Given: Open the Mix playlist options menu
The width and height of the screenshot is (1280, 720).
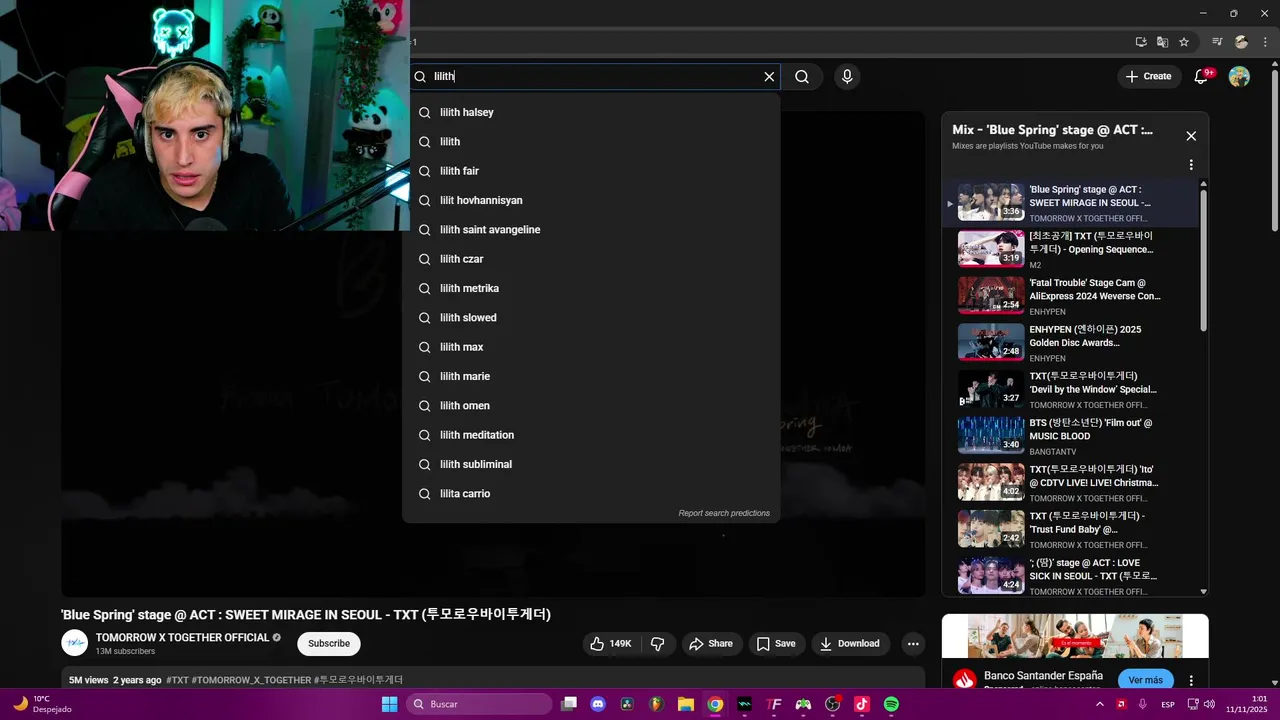Looking at the screenshot, I should 1191,165.
